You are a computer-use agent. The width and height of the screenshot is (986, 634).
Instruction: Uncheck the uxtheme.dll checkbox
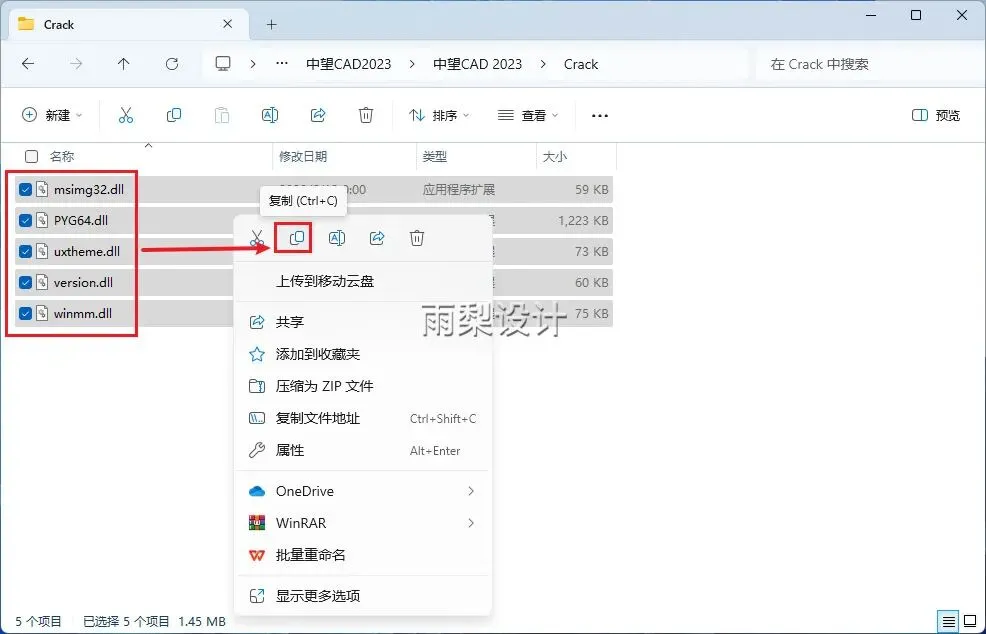(x=25, y=252)
